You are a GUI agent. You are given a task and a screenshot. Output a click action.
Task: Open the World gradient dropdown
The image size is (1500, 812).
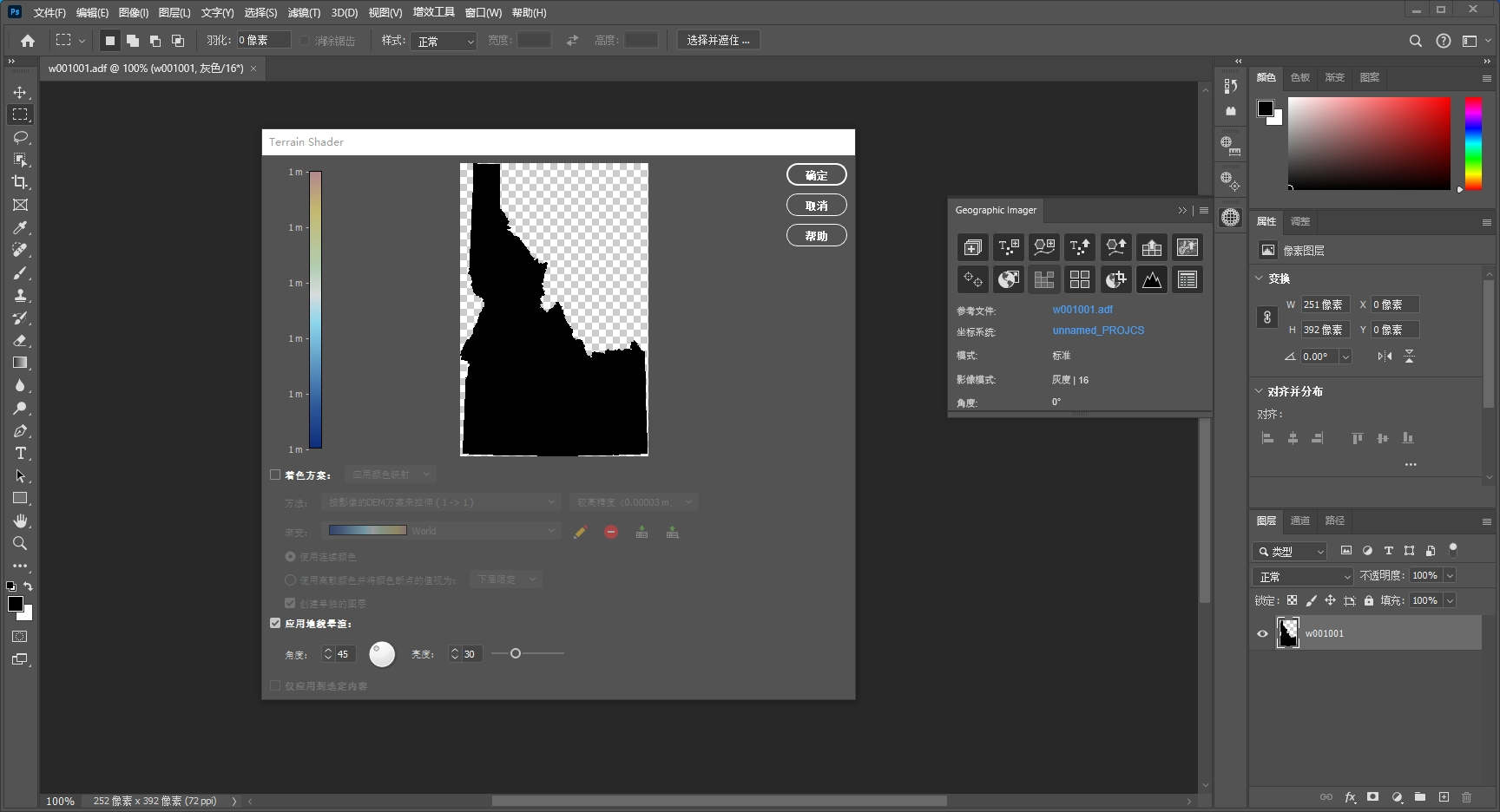441,531
